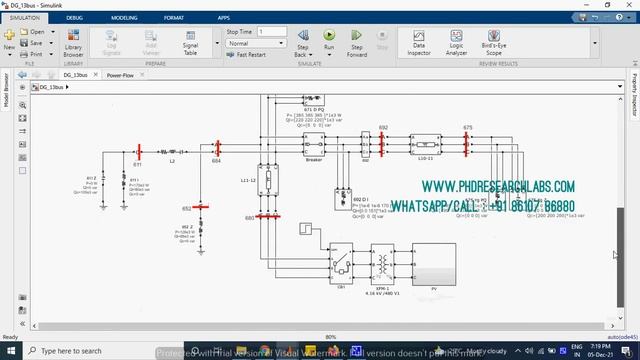This screenshot has width=640, height=360.
Task: Open the SIMULATION ribbon tab
Action: pos(24,18)
